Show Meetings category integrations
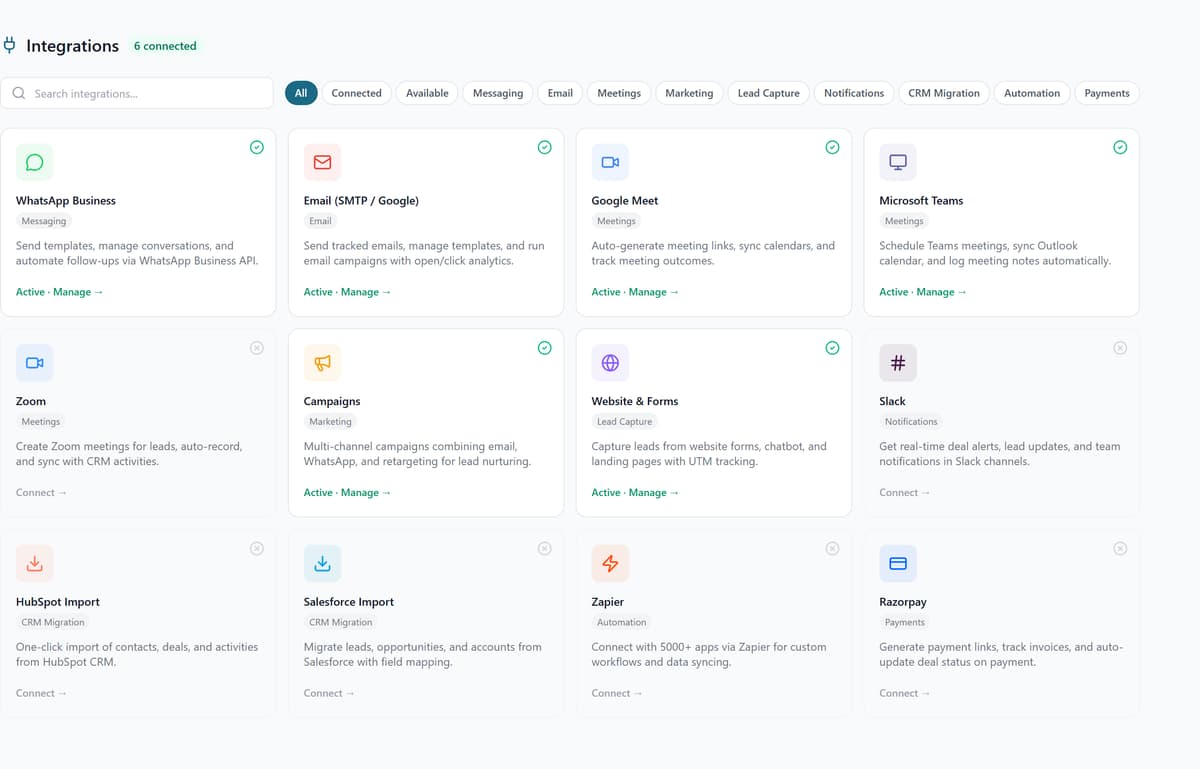 coord(619,93)
